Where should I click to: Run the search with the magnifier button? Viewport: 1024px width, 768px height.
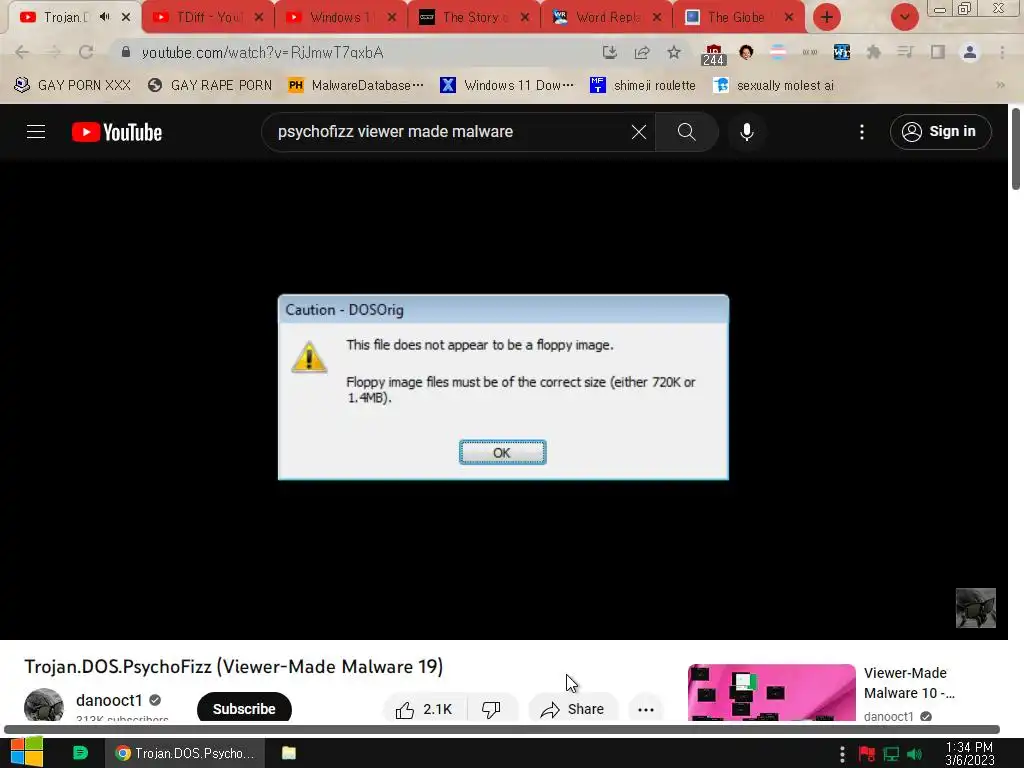[x=686, y=132]
